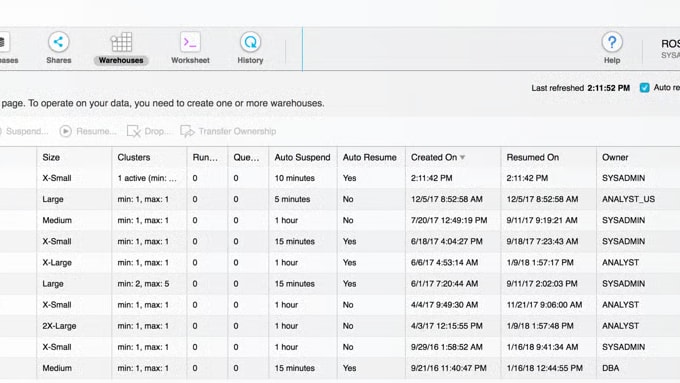Click resumed date '1/9/18 1:57:48 PM'
The image size is (680, 383).
540,326
